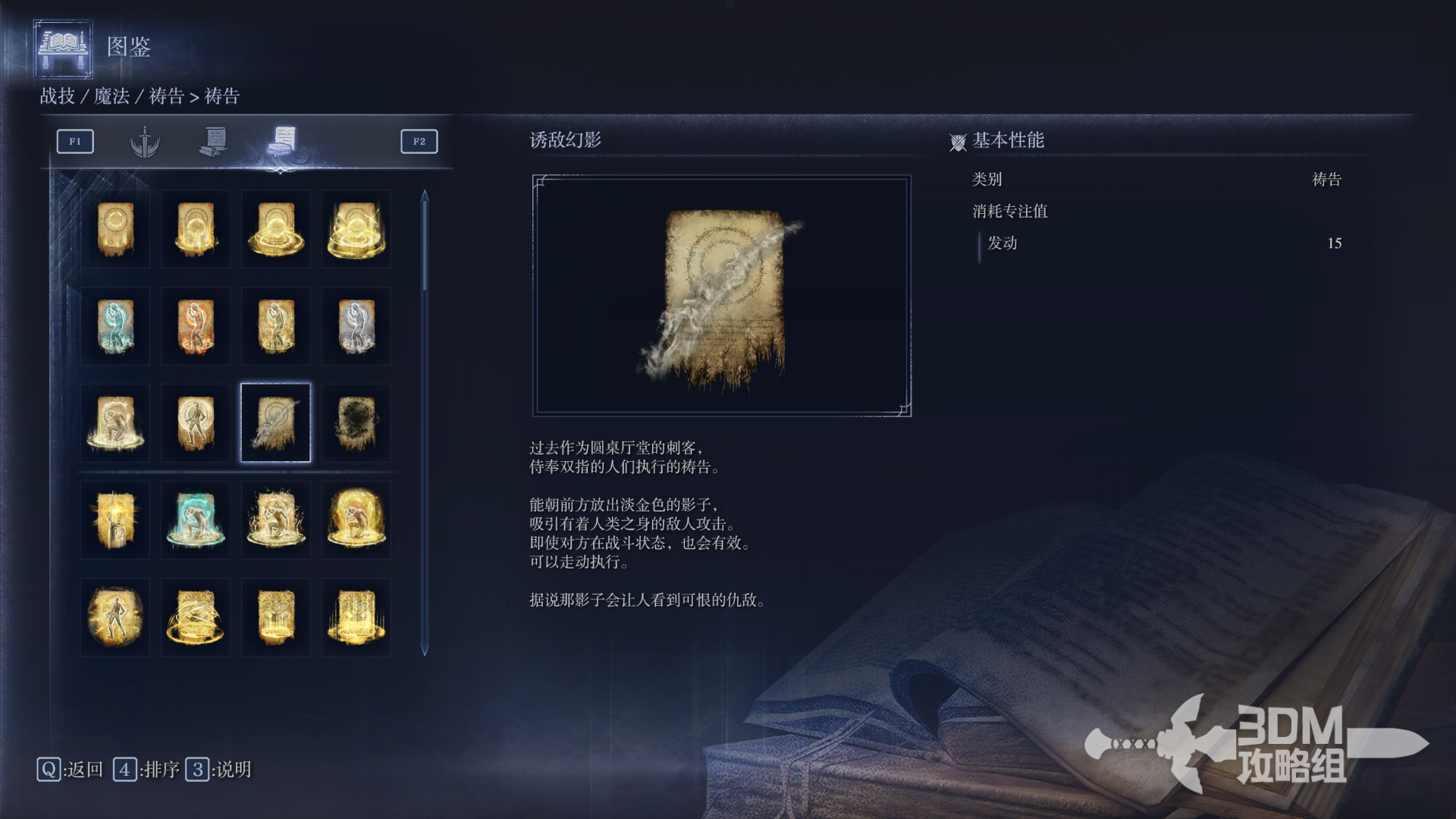This screenshot has height=819, width=1456.
Task: Click the large Shadow Bait preview image
Action: coord(722,296)
